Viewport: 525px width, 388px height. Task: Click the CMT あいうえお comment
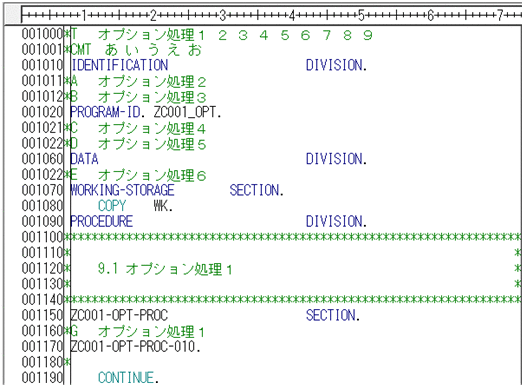click(136, 50)
